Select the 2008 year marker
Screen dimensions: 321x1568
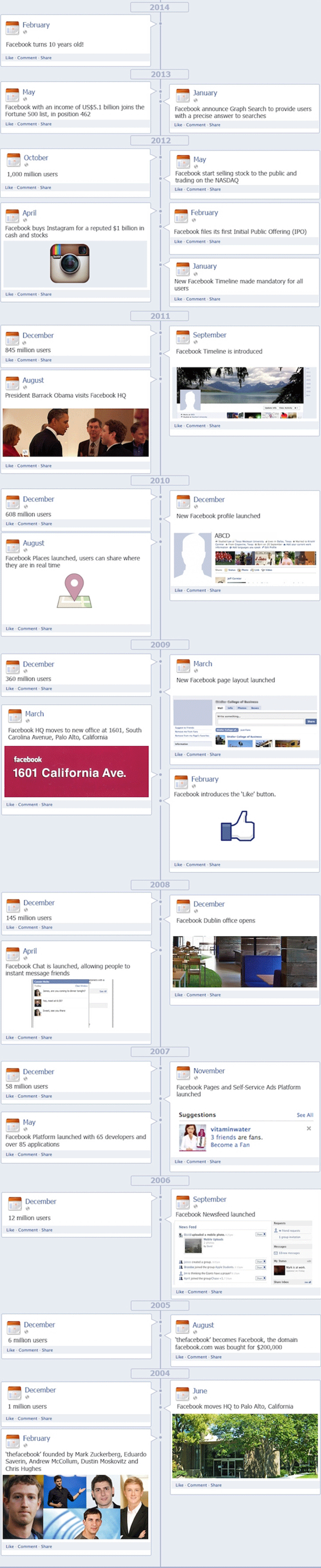[160, 884]
